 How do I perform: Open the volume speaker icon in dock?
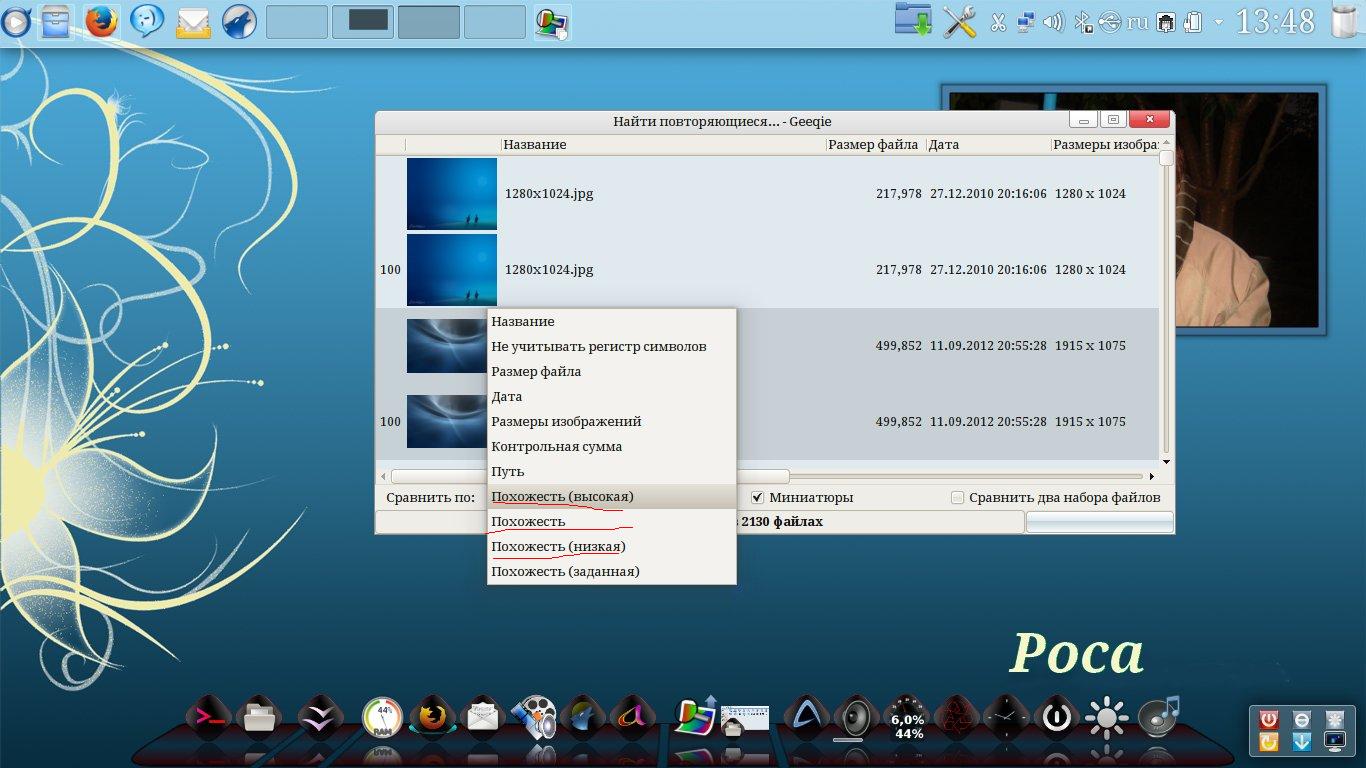(x=857, y=718)
